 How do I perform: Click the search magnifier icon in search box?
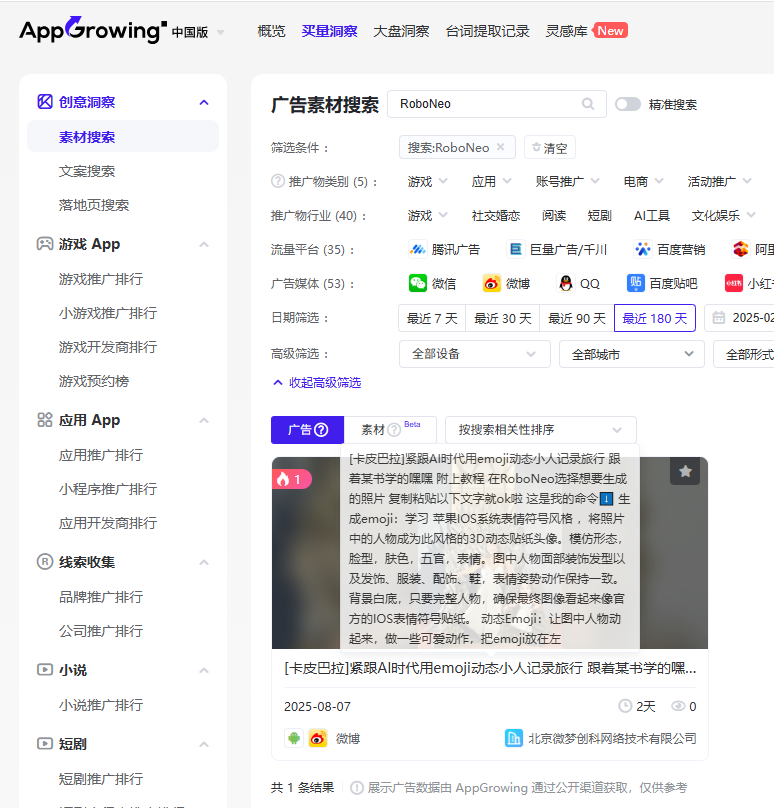coord(588,104)
